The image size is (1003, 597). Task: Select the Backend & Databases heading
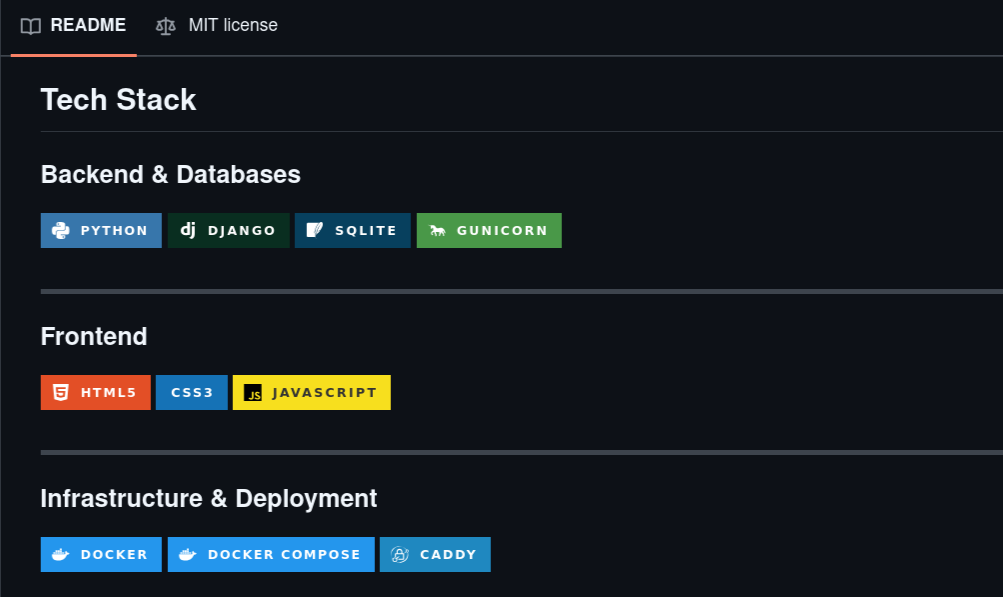point(171,175)
